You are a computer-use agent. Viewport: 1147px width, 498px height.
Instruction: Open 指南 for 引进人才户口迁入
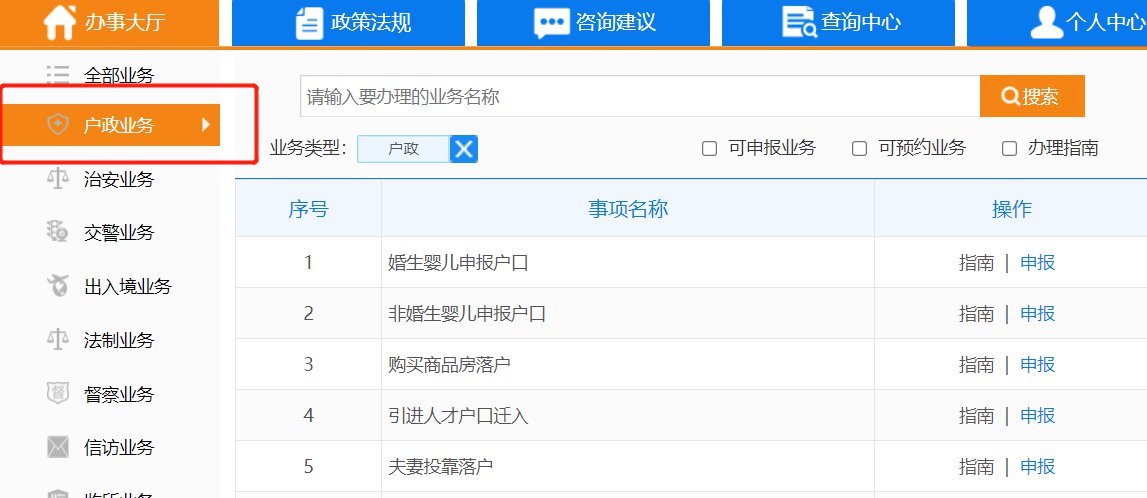tap(977, 415)
